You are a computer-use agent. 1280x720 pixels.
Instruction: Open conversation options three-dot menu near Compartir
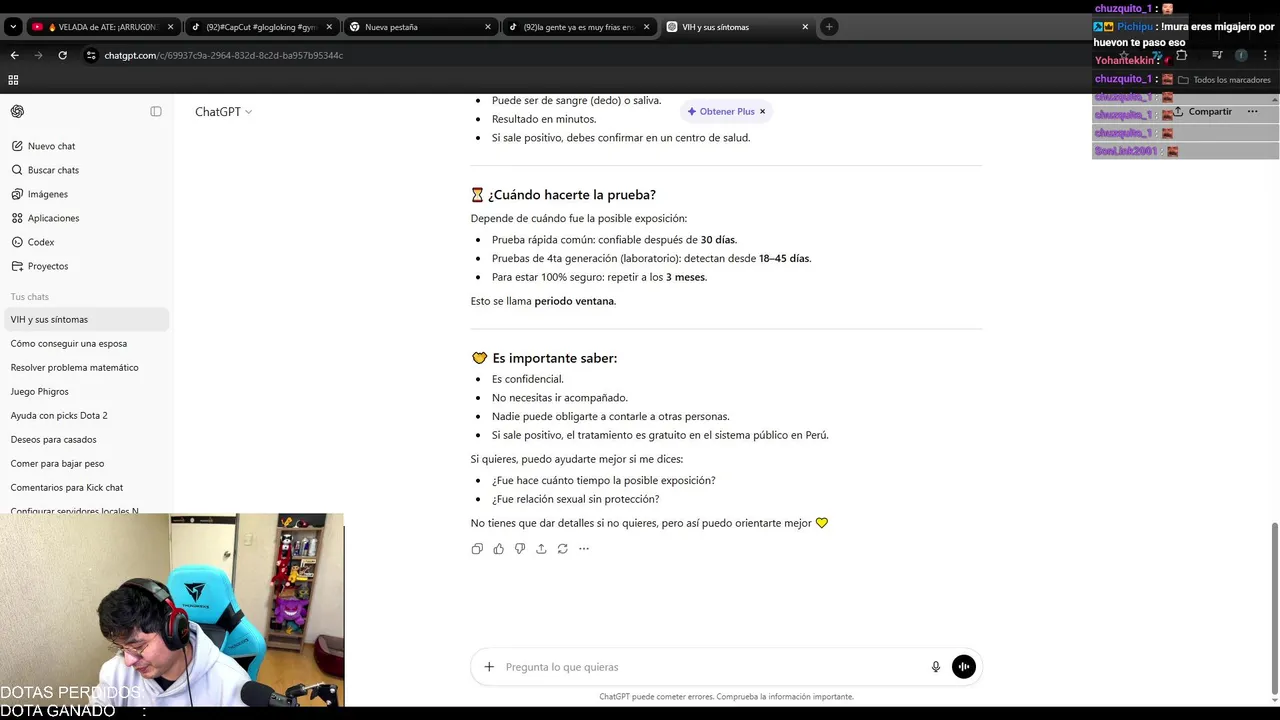coord(1252,112)
